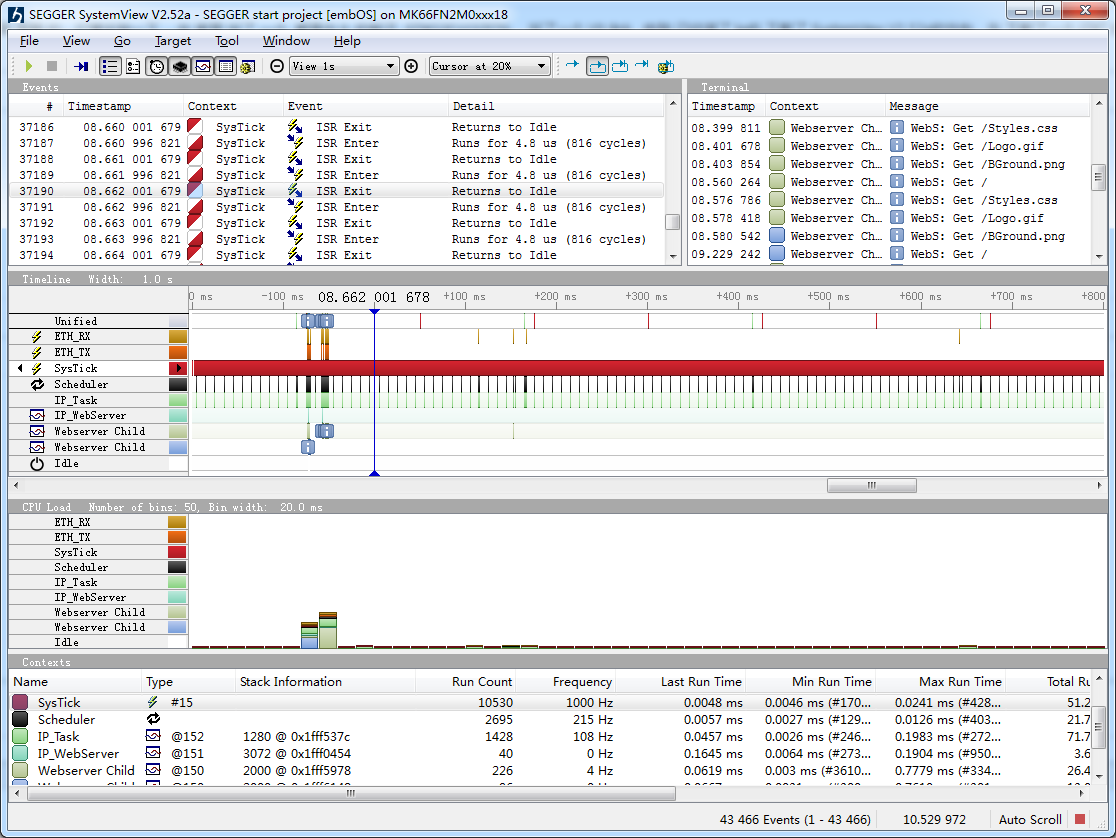
Task: Click the go to next context icon
Action: point(620,66)
